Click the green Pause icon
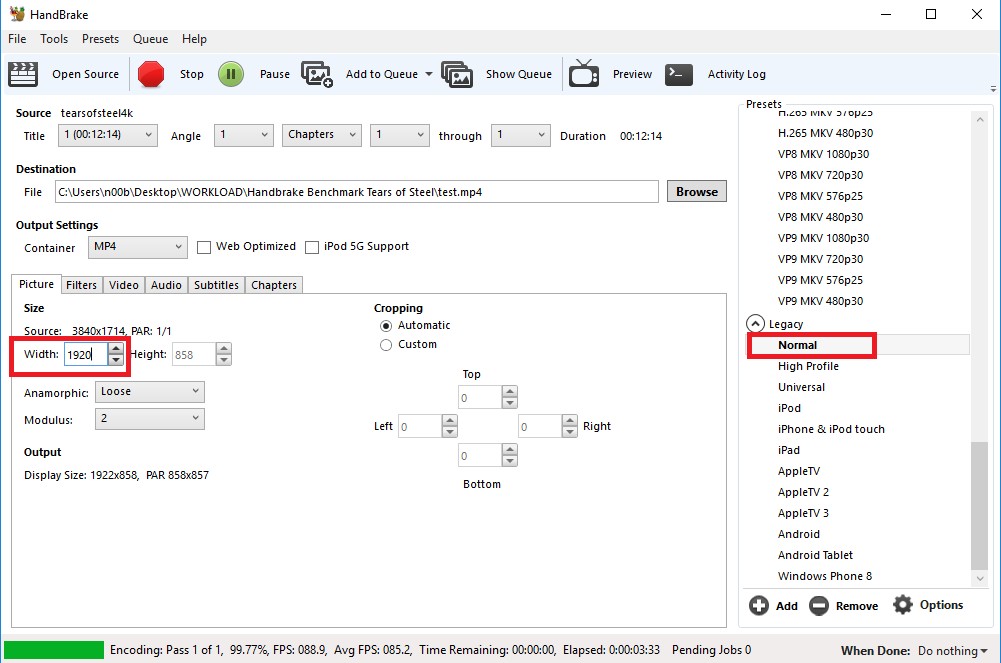1001x663 pixels. coord(231,74)
